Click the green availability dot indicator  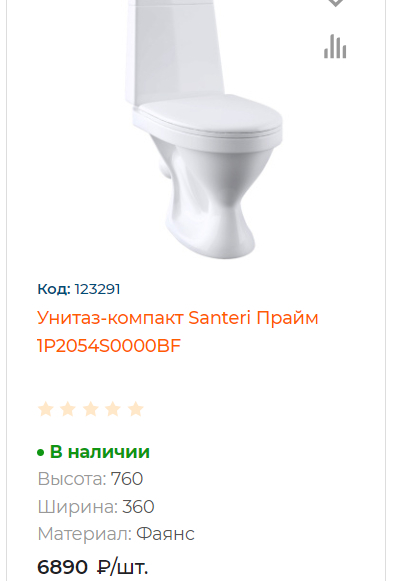[x=41, y=453]
